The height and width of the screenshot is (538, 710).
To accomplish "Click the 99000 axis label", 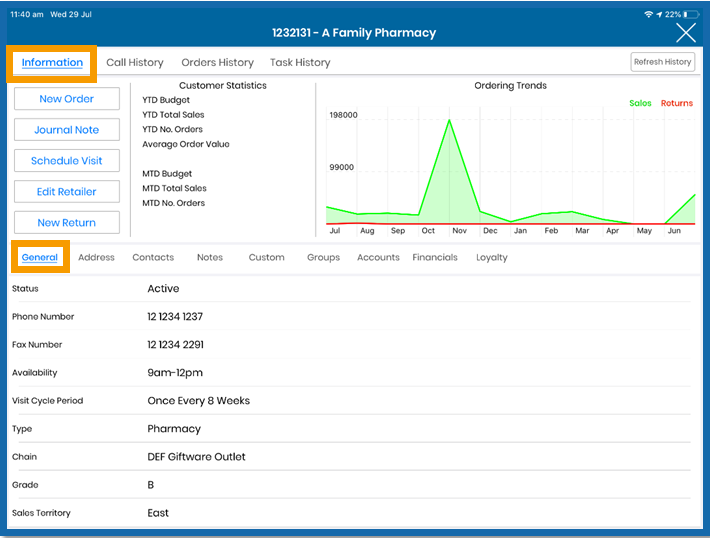I will (x=341, y=167).
